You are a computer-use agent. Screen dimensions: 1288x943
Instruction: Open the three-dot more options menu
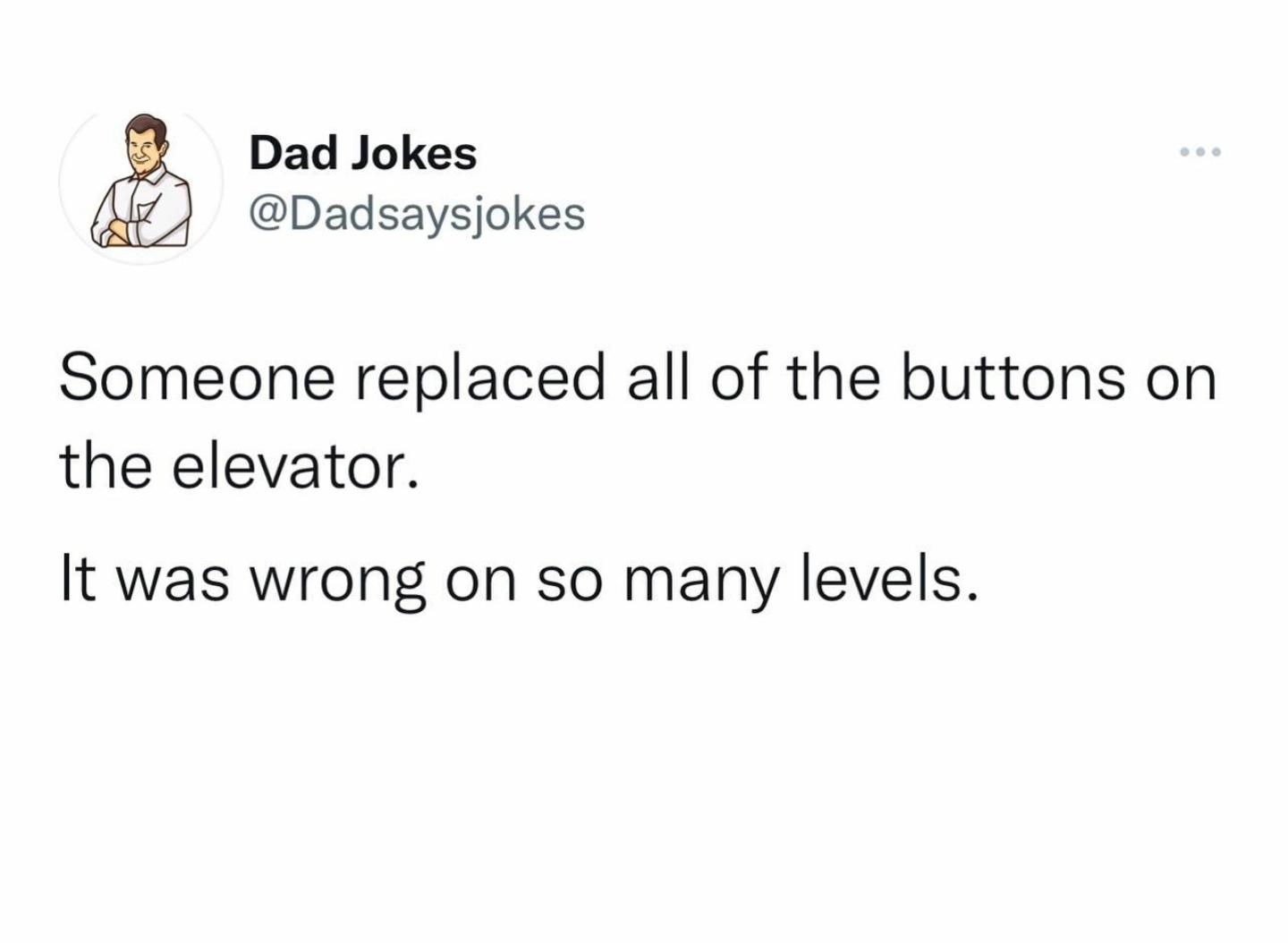[x=1200, y=153]
